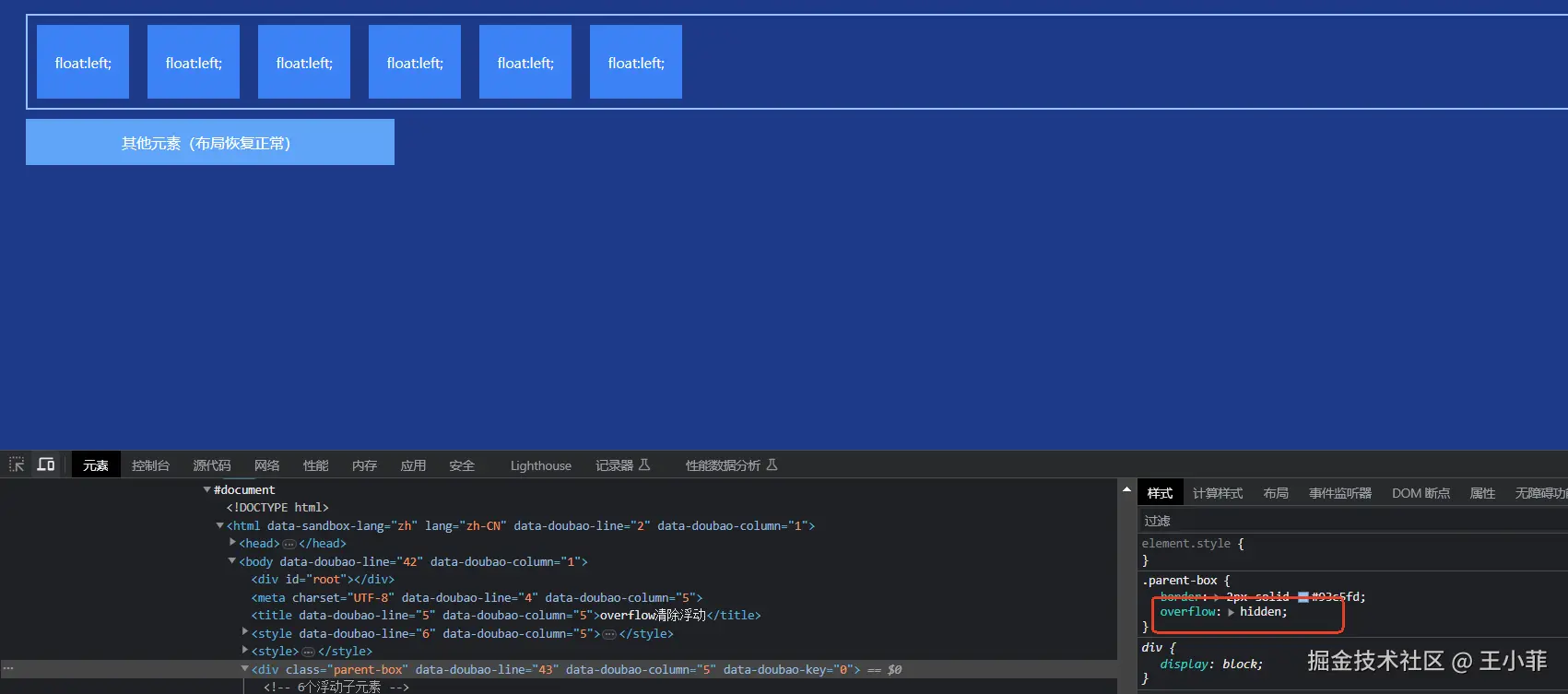1568x694 pixels.
Task: Click the body tag row text
Action: click(x=413, y=562)
